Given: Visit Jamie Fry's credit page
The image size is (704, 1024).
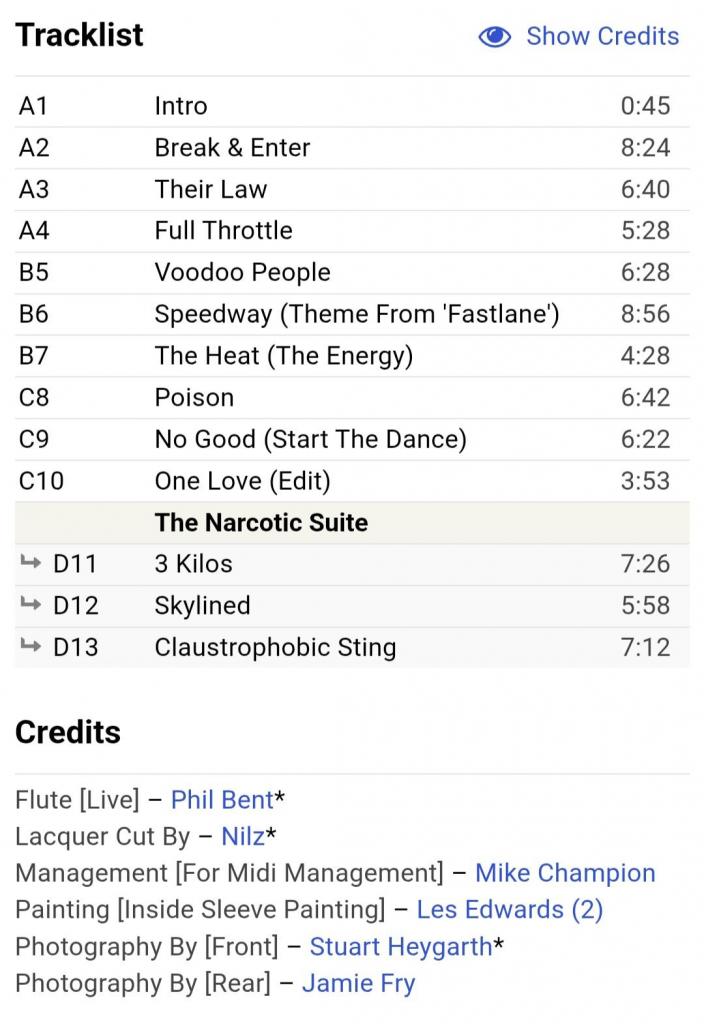Looking at the screenshot, I should point(358,983).
